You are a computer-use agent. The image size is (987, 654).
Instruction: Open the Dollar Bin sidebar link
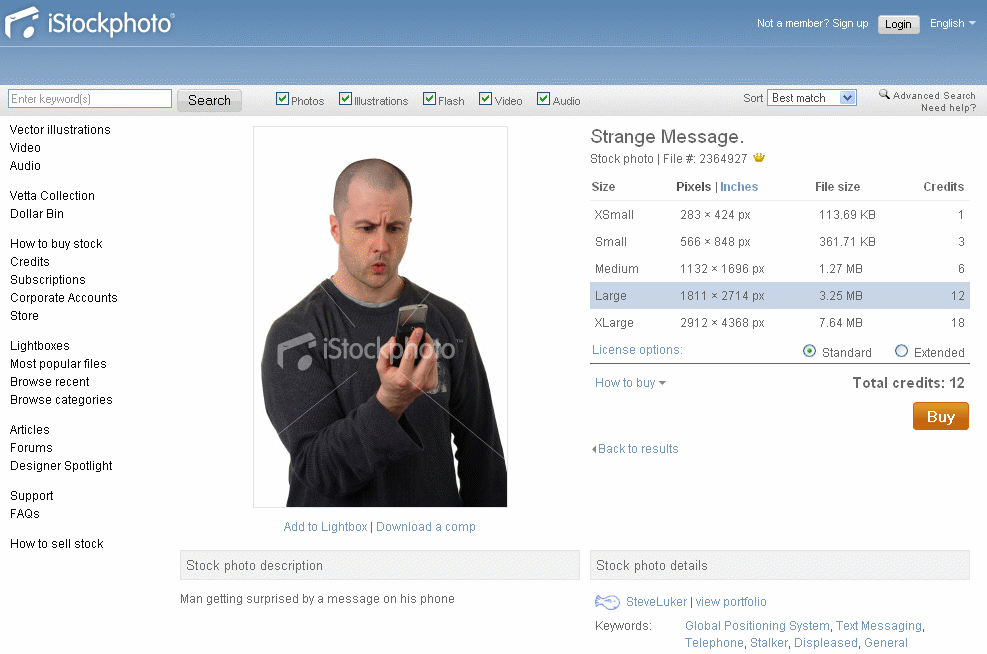[x=37, y=214]
